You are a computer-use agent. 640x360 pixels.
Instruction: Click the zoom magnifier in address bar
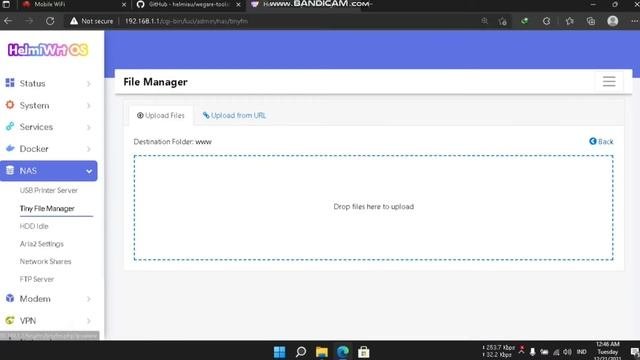[x=484, y=21]
